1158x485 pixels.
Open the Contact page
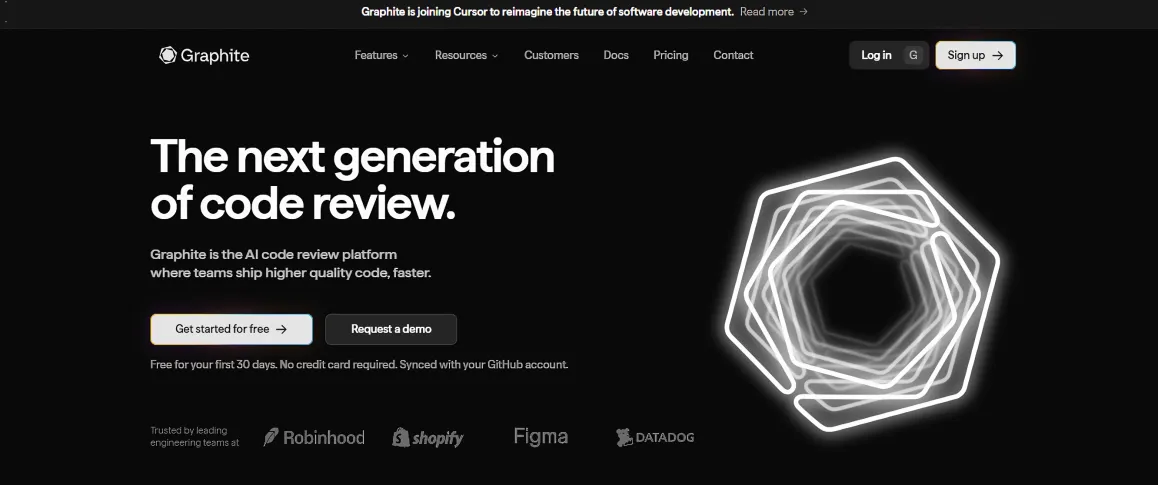pyautogui.click(x=733, y=55)
